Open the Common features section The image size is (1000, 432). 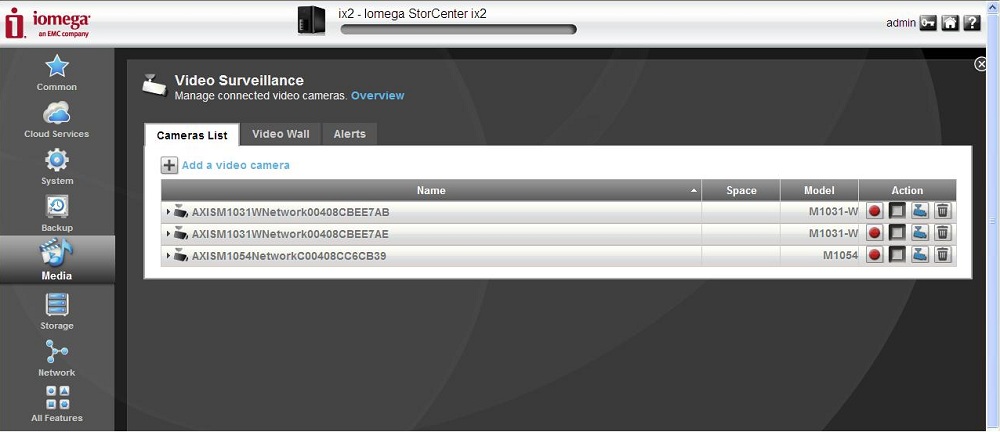pyautogui.click(x=57, y=73)
